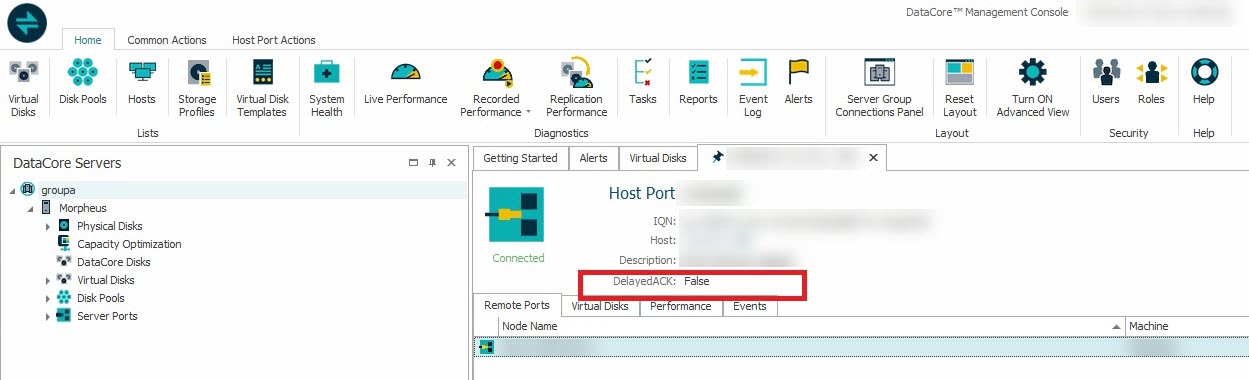Viewport: 1249px width, 380px height.
Task: Open the Recorded Performance dropdown arrow
Action: [528, 112]
